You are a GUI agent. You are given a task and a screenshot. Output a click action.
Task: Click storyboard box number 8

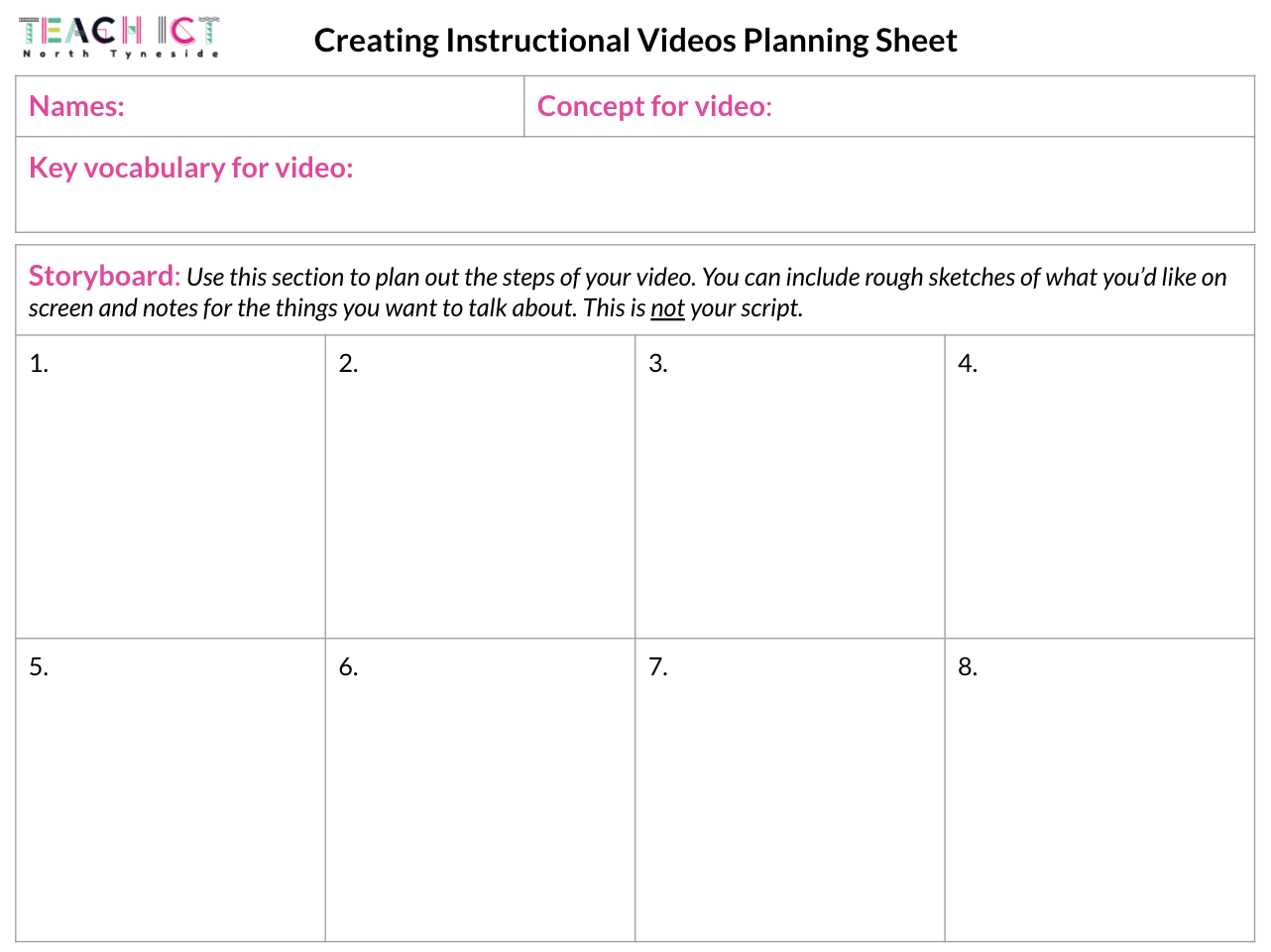pyautogui.click(x=1099, y=790)
